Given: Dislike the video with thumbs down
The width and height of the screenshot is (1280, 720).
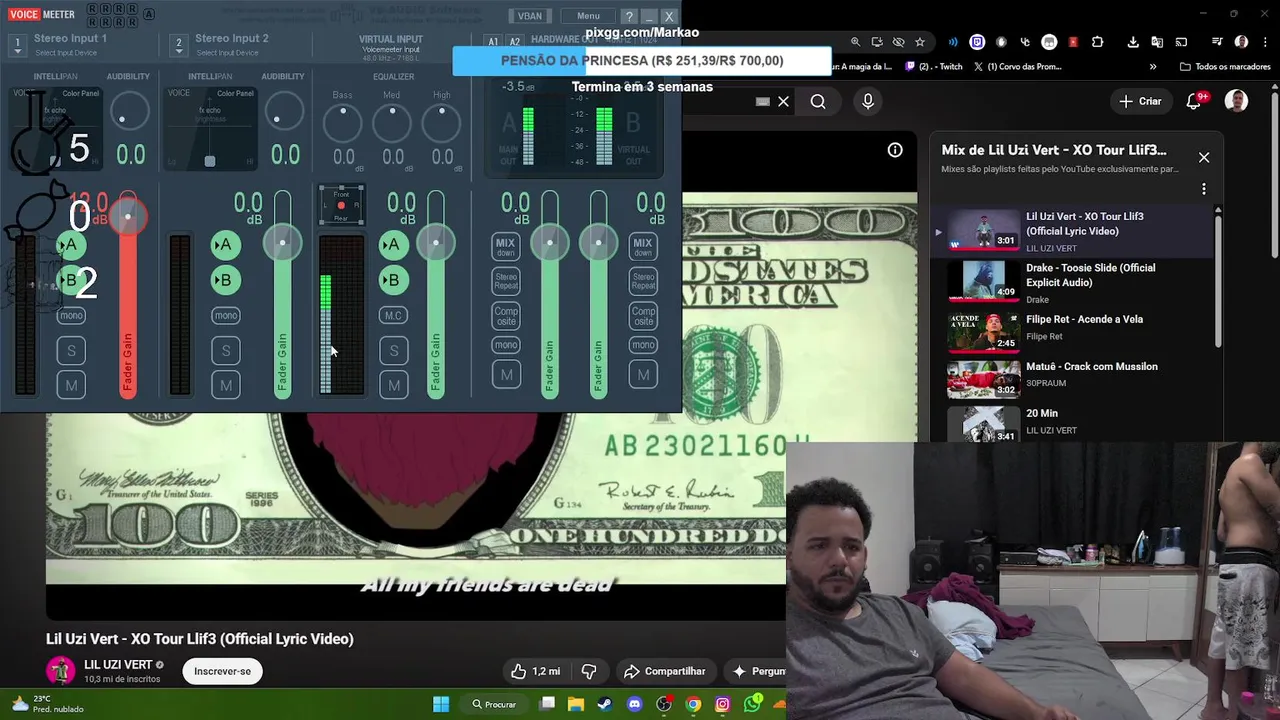Looking at the screenshot, I should click(589, 672).
